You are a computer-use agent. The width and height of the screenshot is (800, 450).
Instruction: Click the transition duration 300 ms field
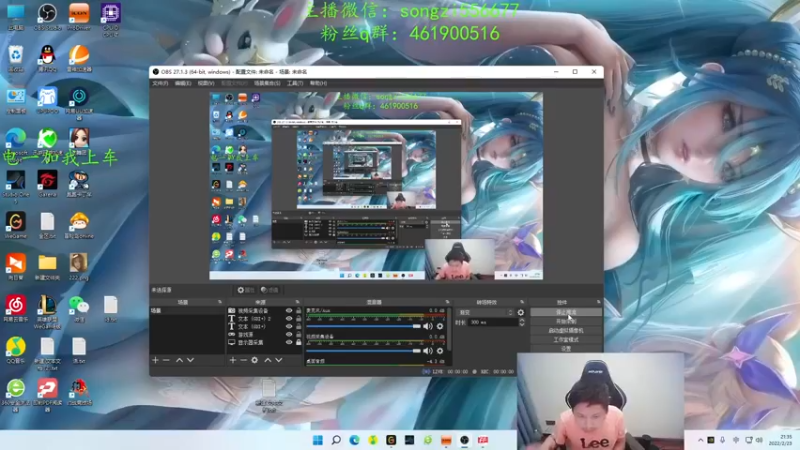[x=493, y=322]
